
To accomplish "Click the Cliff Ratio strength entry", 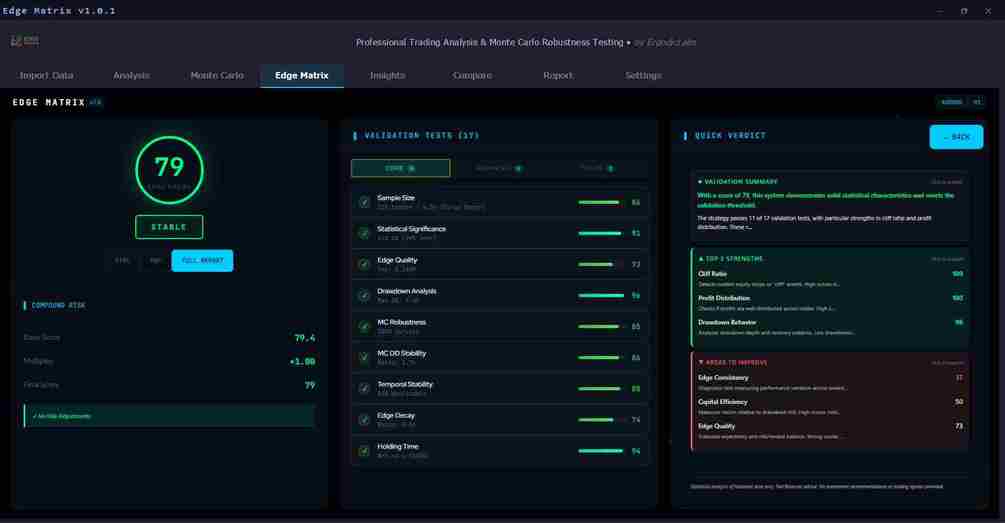I will click(831, 278).
